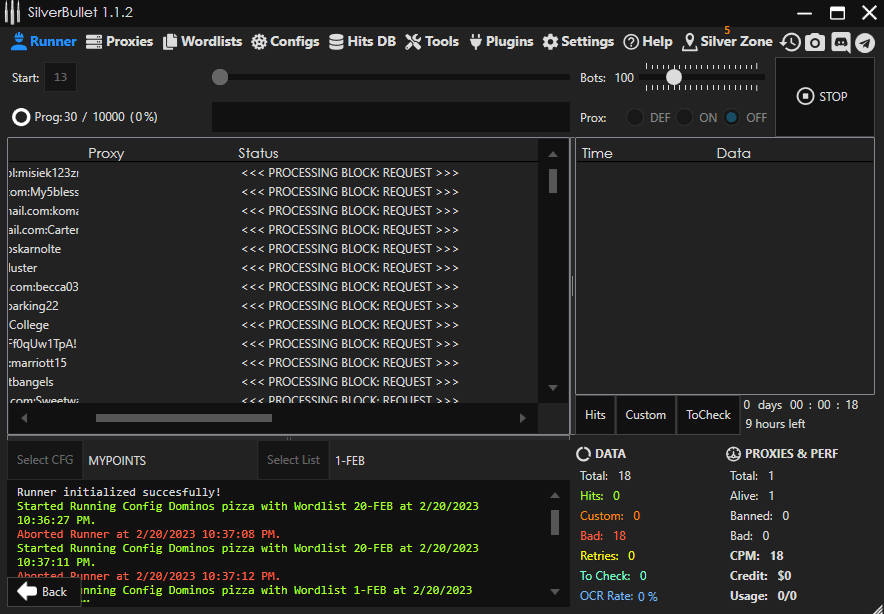
Task: Choose the OFF proxy radio option
Action: pos(733,117)
